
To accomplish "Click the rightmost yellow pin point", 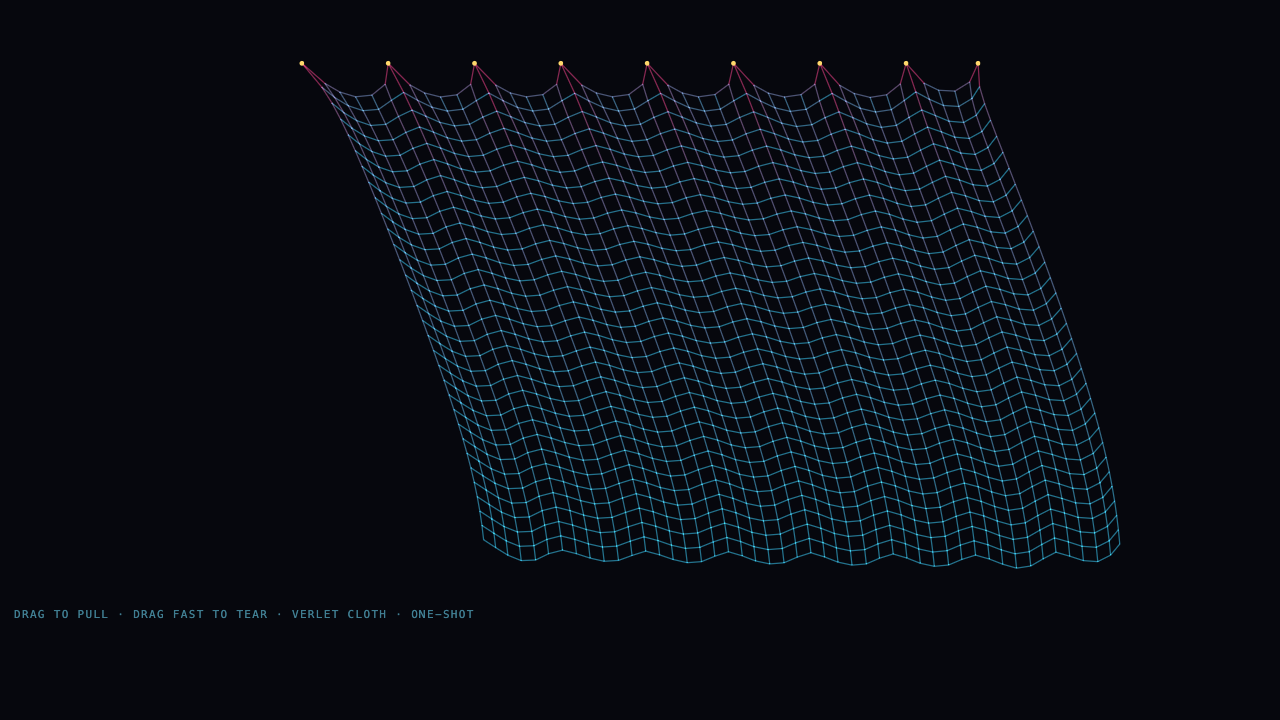I will [x=978, y=63].
